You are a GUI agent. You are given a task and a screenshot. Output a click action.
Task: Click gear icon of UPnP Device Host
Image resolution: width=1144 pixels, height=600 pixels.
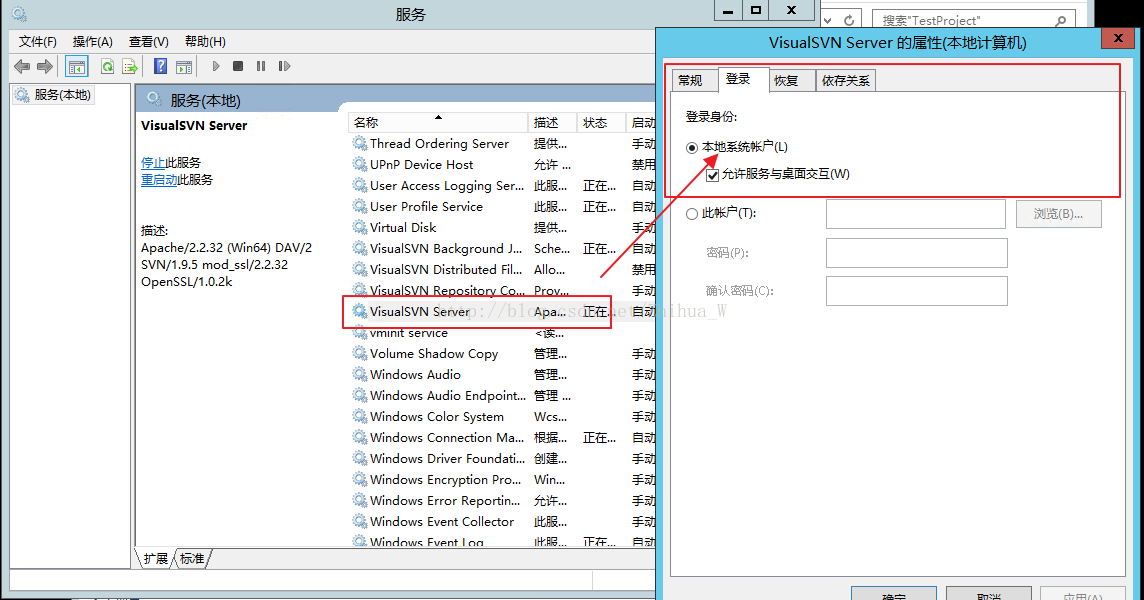point(360,164)
